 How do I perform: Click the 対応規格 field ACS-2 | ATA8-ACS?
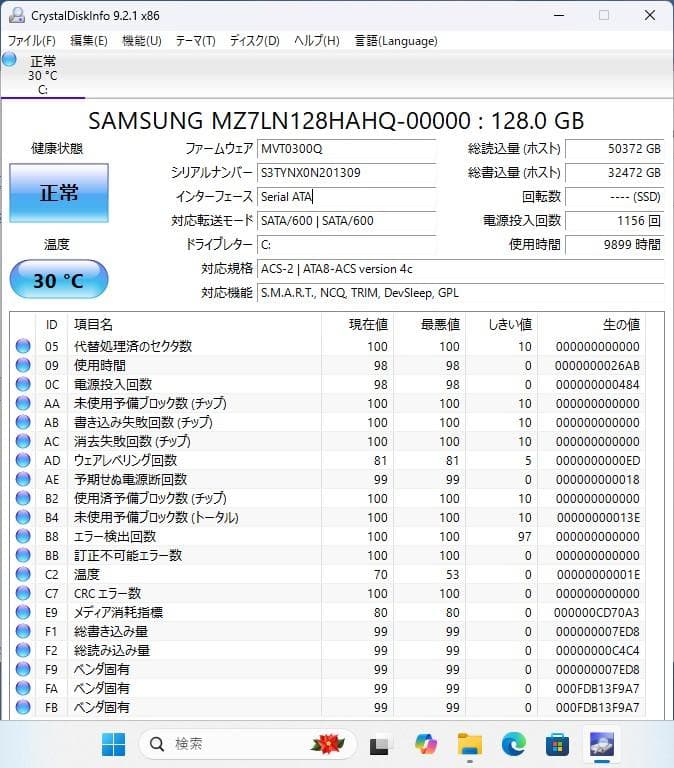click(460, 269)
